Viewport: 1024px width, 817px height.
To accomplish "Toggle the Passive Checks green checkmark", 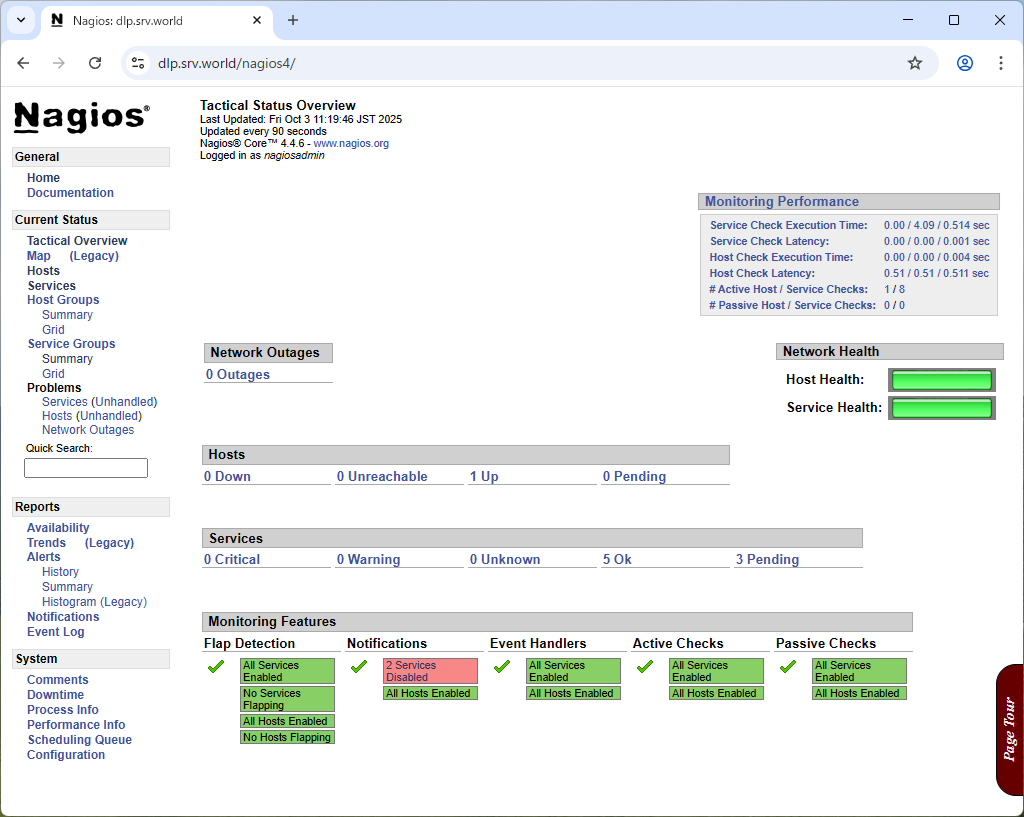I will tap(788, 667).
